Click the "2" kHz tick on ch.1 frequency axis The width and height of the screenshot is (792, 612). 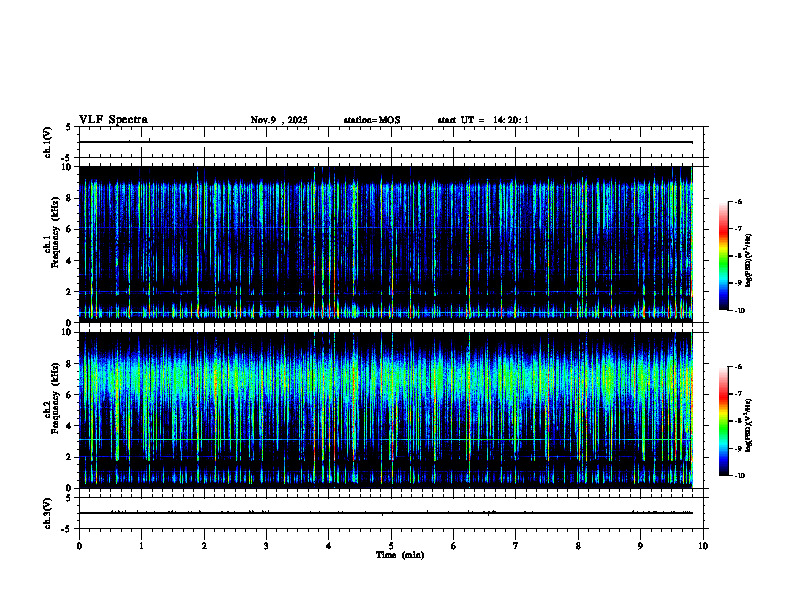tap(69, 292)
